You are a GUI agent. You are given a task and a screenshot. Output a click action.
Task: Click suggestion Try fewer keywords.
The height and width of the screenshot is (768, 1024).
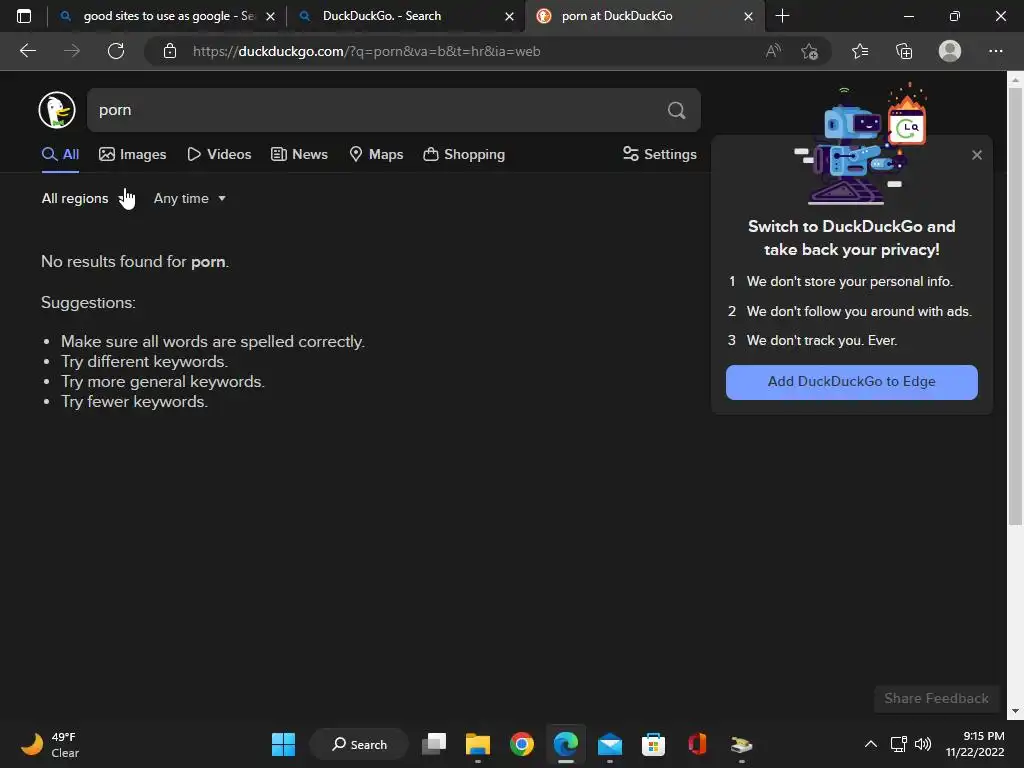pos(135,402)
